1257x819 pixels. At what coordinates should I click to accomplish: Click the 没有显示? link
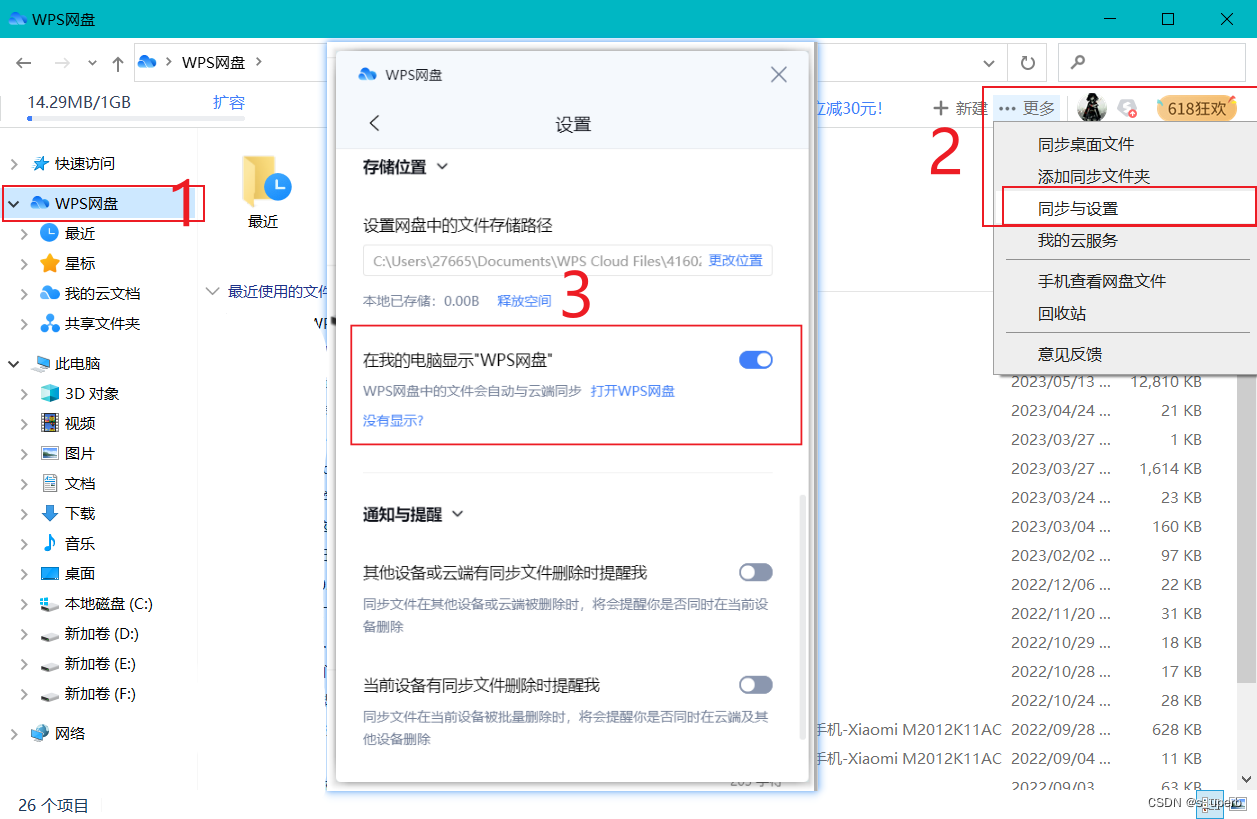pyautogui.click(x=393, y=421)
